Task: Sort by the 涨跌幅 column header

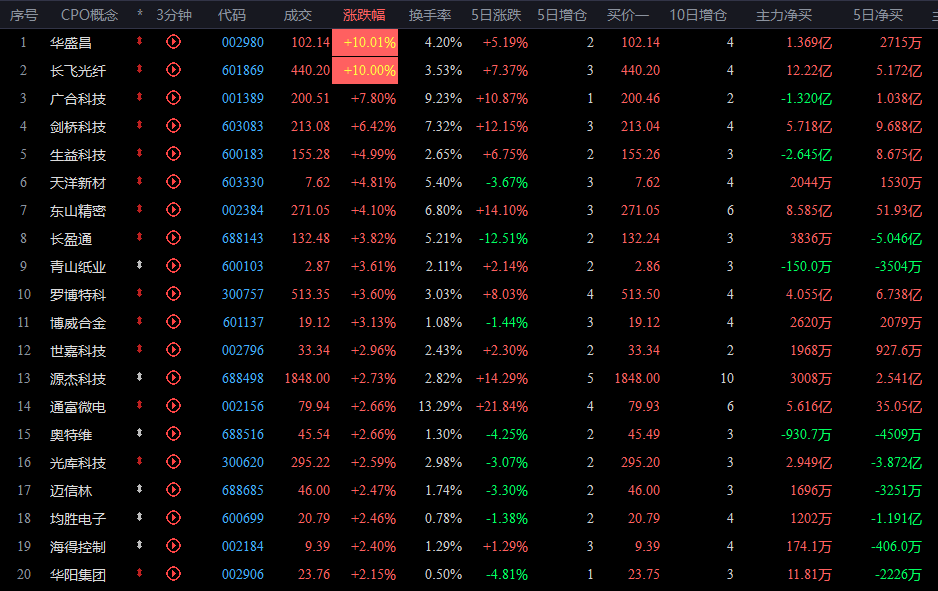Action: click(x=364, y=15)
